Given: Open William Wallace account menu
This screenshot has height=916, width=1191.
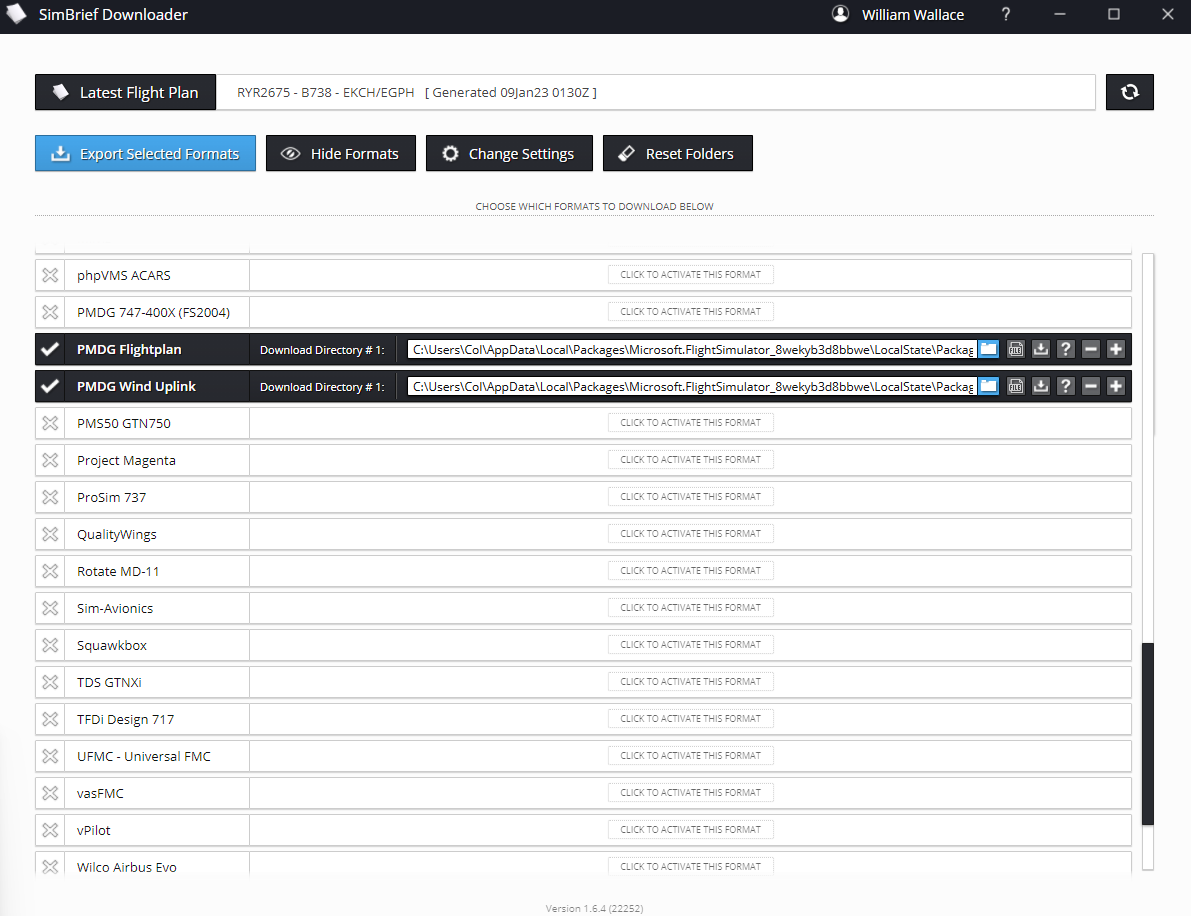Looking at the screenshot, I should click(x=897, y=15).
